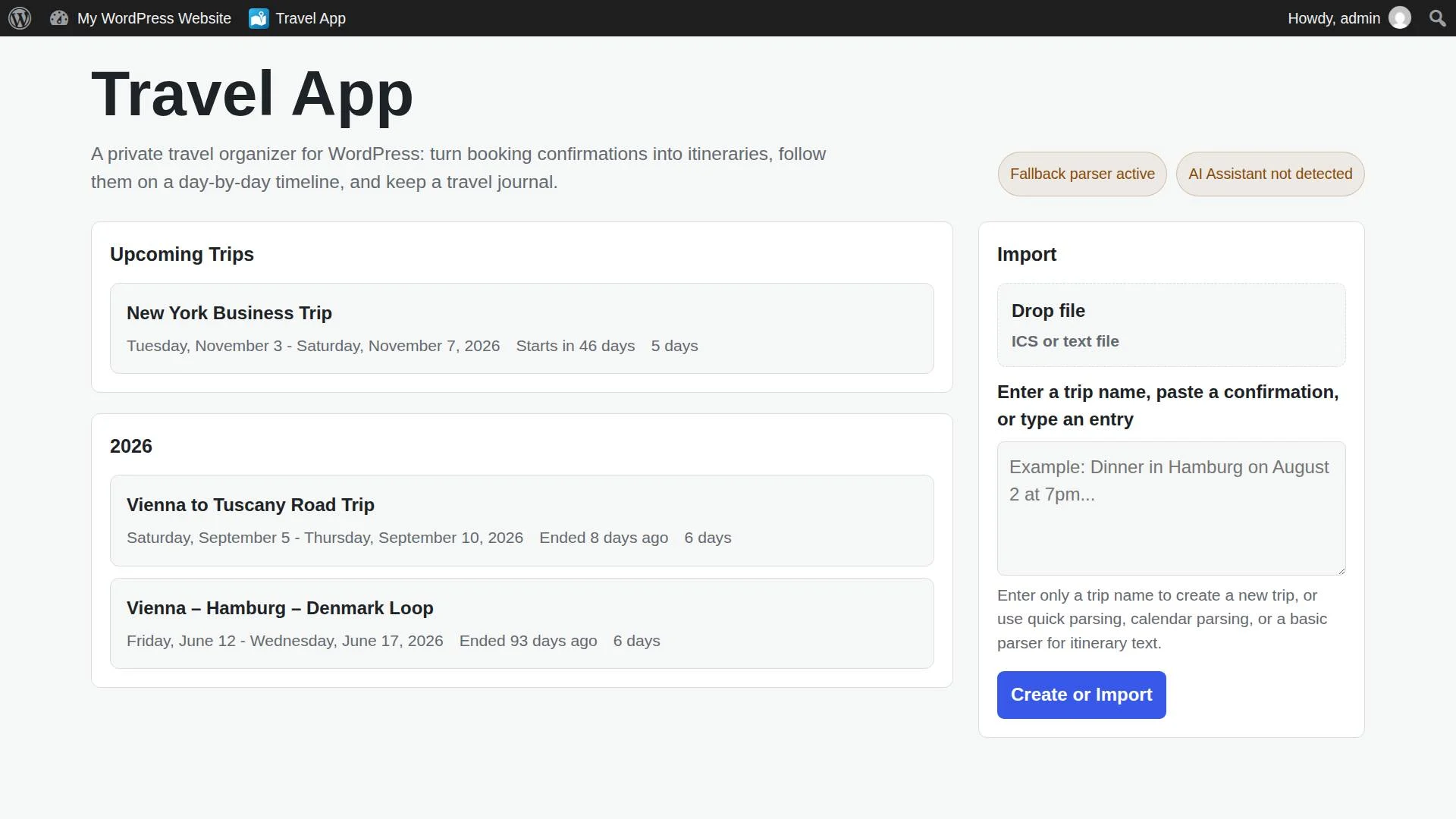Click 'Friday, June 12 - Wednesday, June 17, 2026' dates
The image size is (1456, 819).
(x=285, y=641)
